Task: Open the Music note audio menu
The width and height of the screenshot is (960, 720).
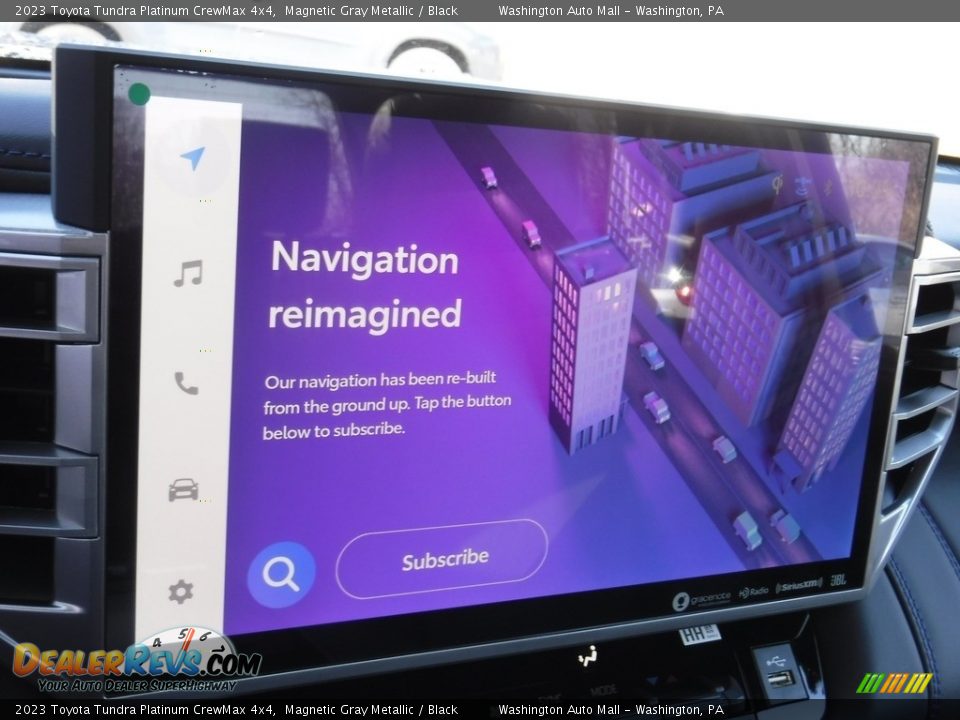Action: point(188,273)
